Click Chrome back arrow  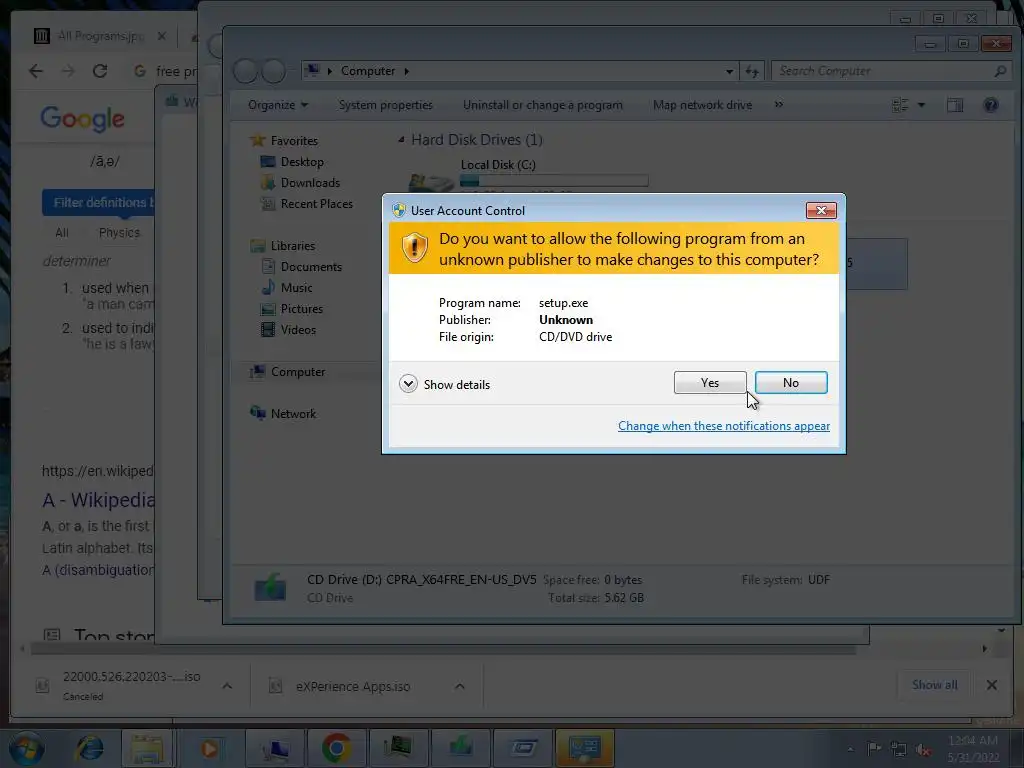pyautogui.click(x=36, y=71)
